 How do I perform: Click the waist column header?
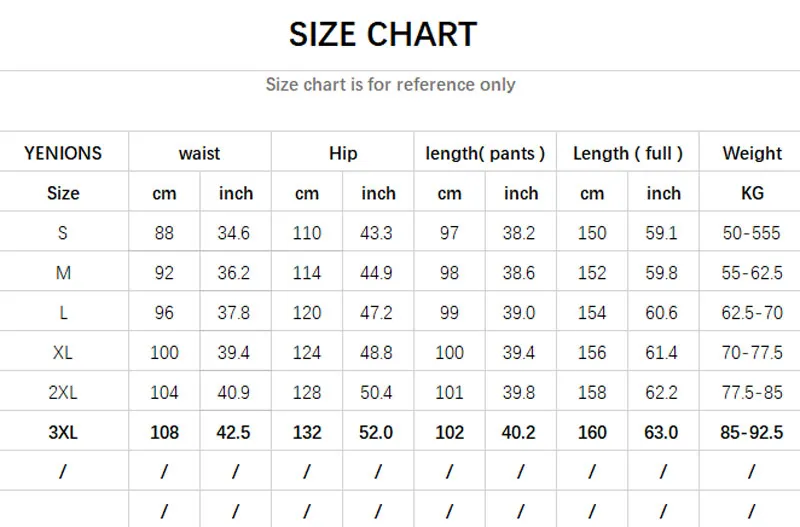pos(199,154)
